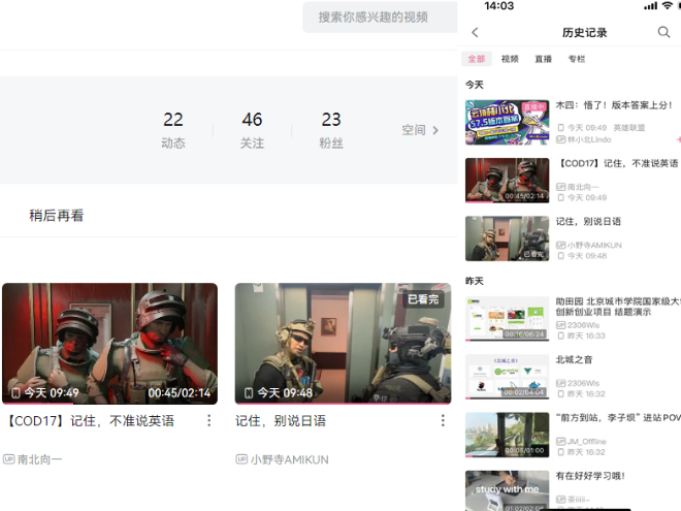Check the signal strength bars in status bar
The height and width of the screenshot is (511, 681).
(x=651, y=6)
